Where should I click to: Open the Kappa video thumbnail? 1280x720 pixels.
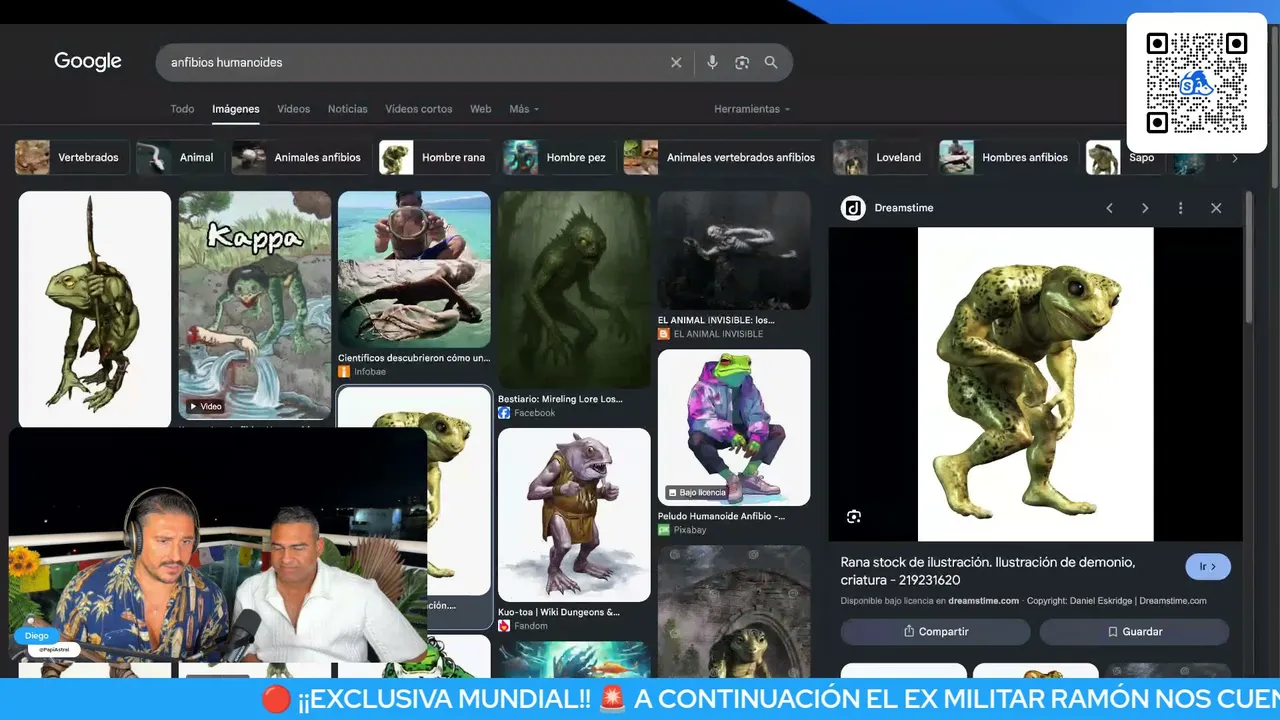tap(255, 305)
